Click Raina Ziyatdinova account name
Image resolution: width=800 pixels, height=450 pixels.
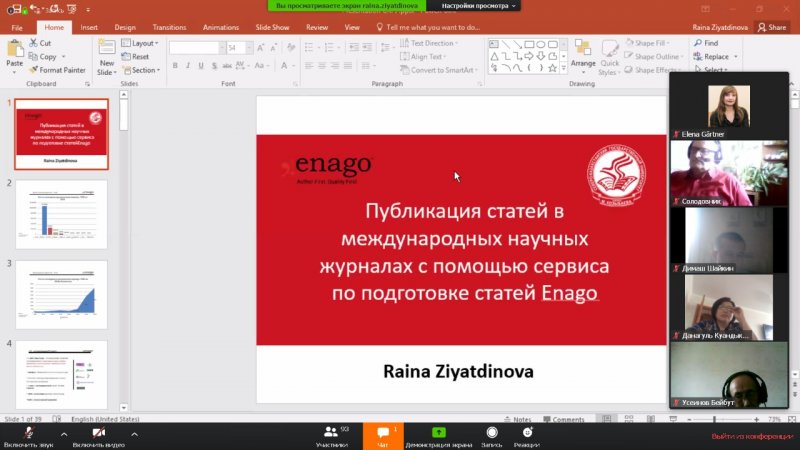[720, 28]
